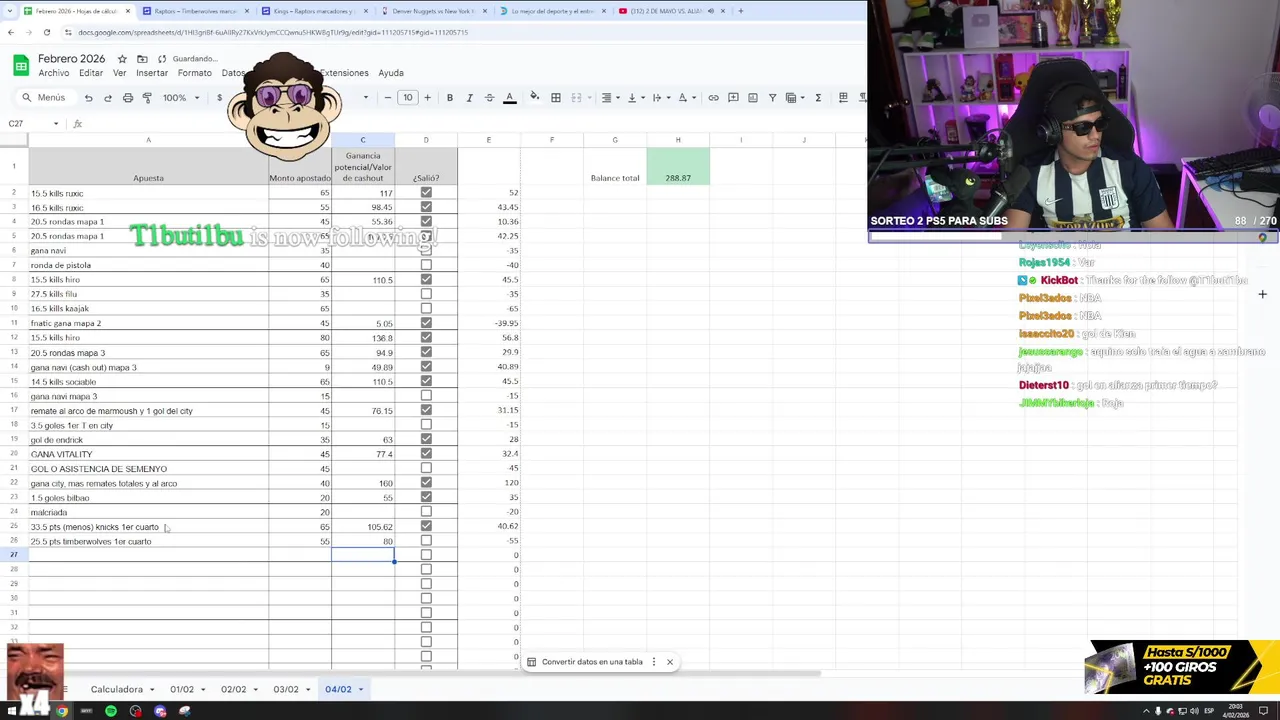Print the spreadsheet using the printer icon
The height and width of the screenshot is (720, 1280).
[128, 98]
